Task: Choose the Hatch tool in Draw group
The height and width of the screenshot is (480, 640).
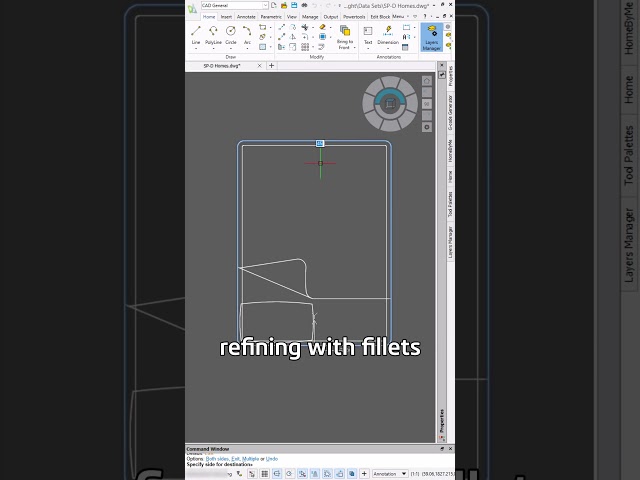Action: tap(262, 47)
